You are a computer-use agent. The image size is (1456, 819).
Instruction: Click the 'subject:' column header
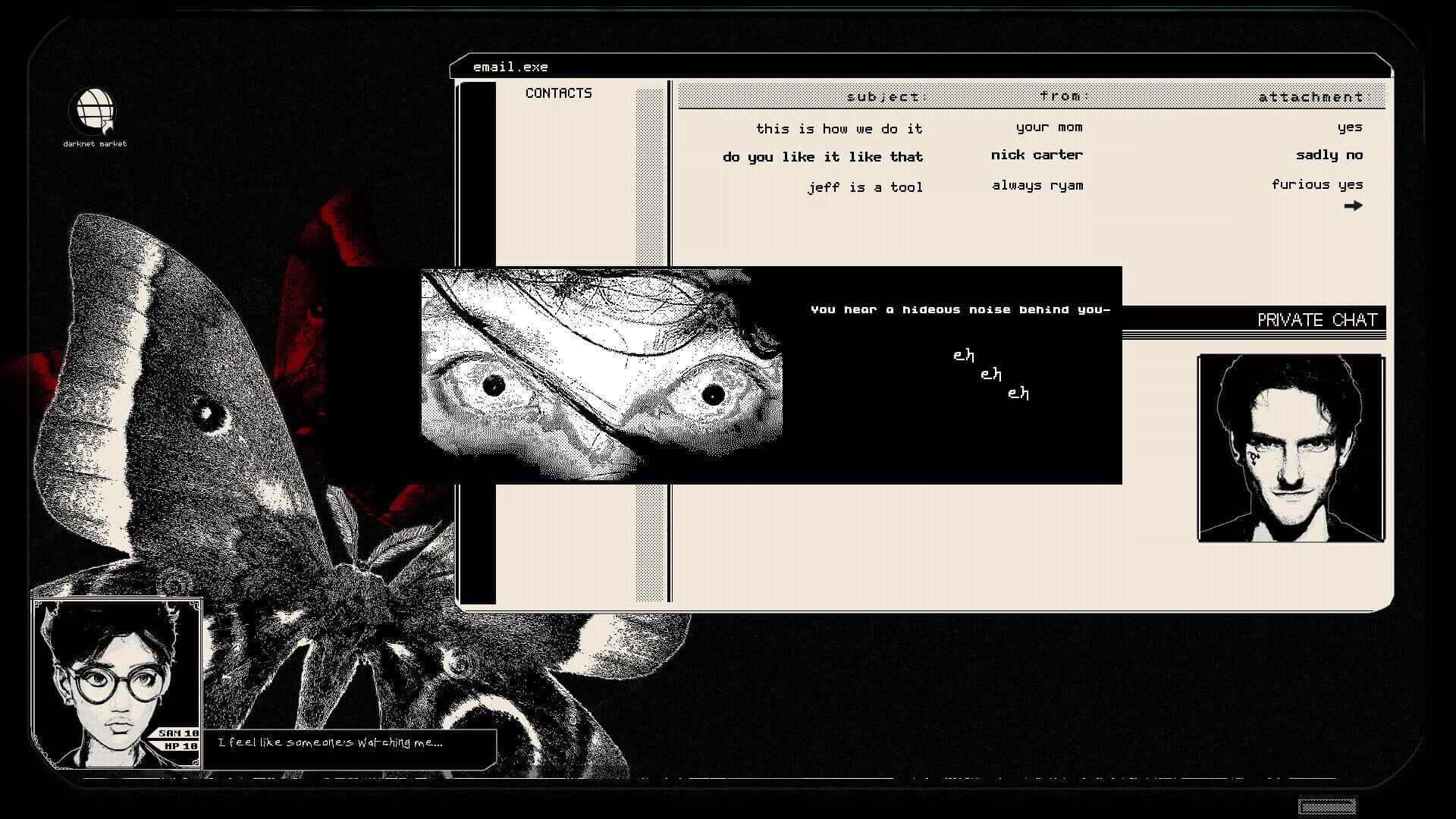[886, 97]
